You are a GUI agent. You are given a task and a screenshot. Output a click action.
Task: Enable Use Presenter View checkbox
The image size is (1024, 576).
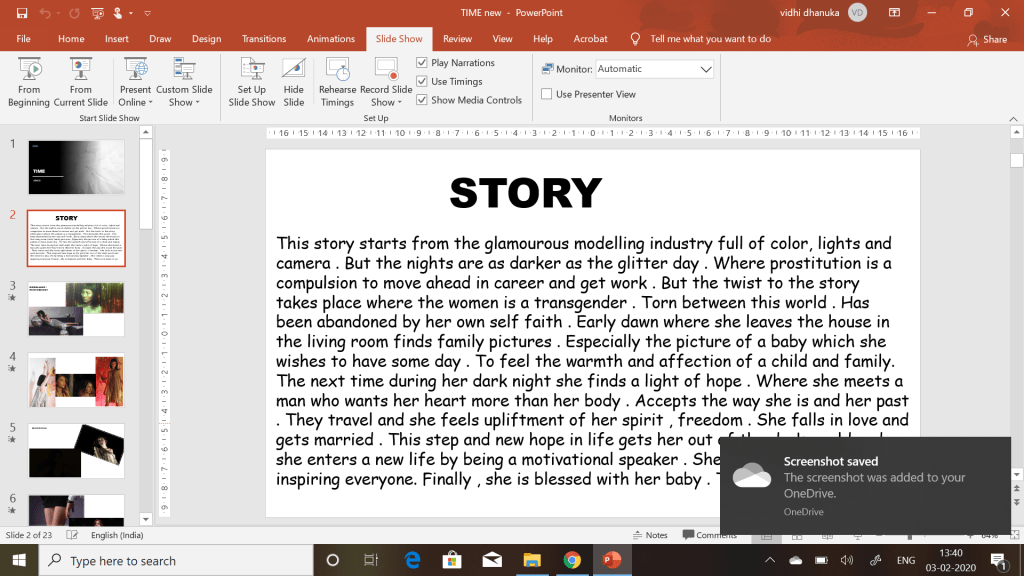tap(547, 94)
